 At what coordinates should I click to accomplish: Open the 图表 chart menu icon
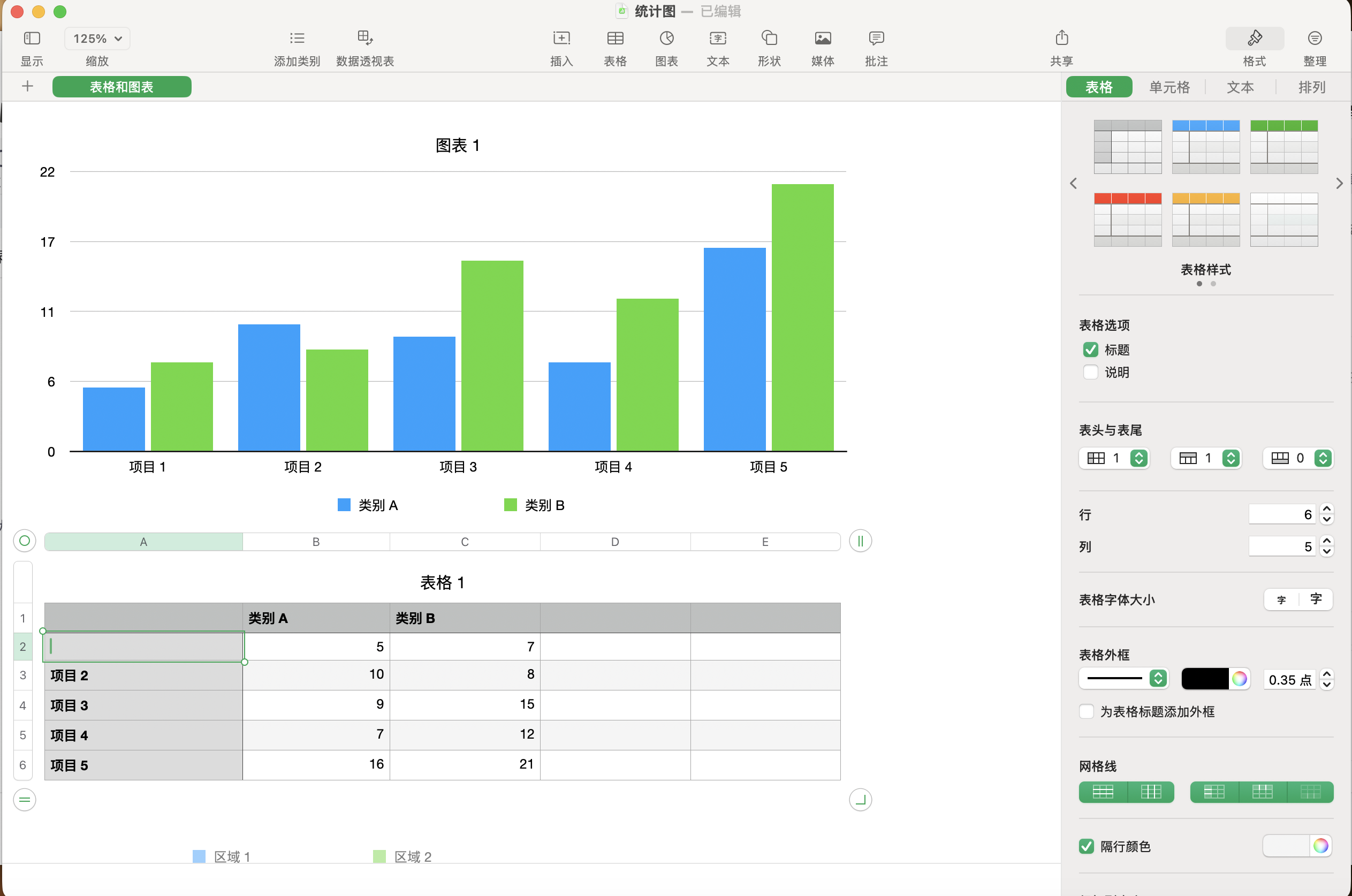tap(667, 39)
